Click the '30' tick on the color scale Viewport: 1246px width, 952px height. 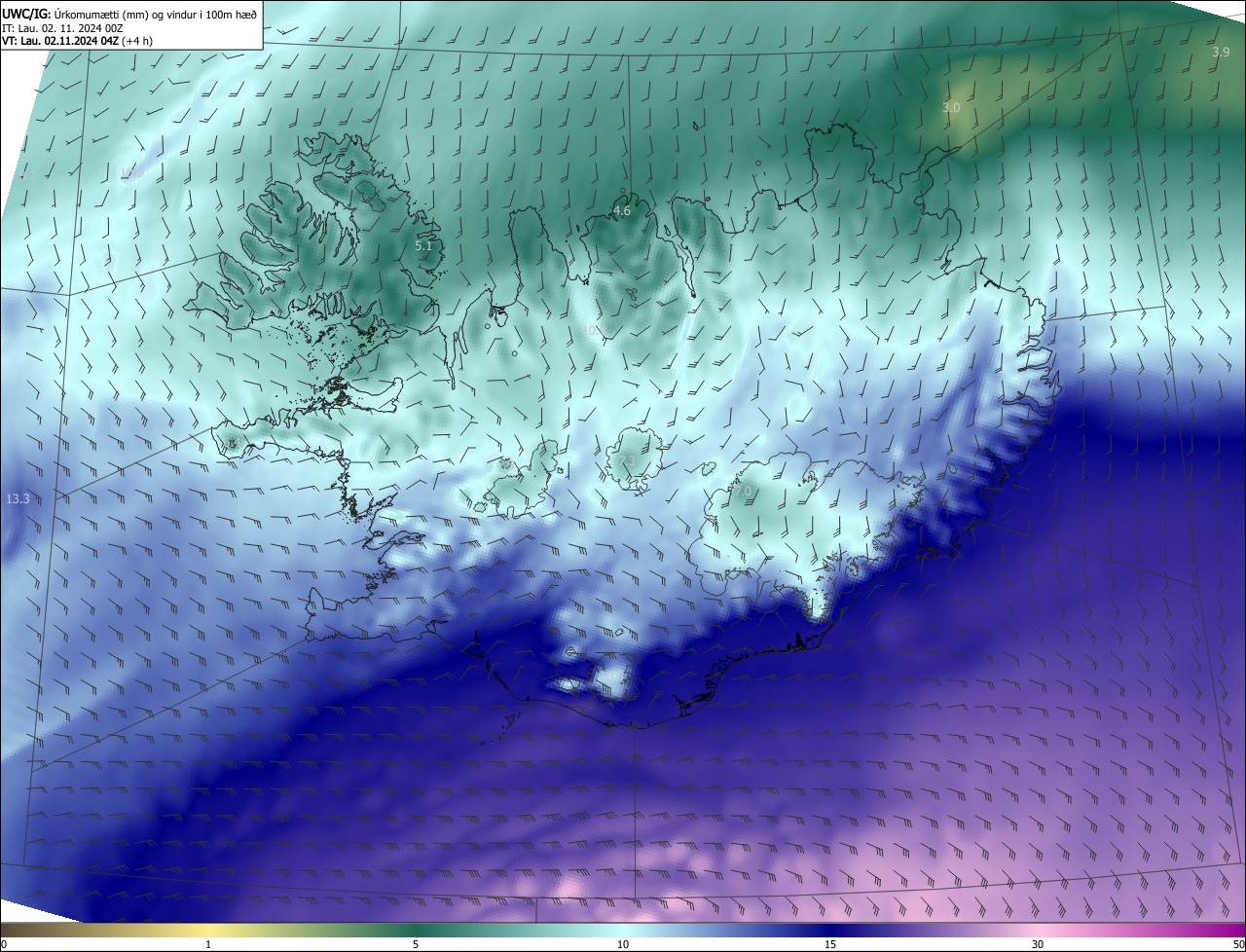point(1038,944)
